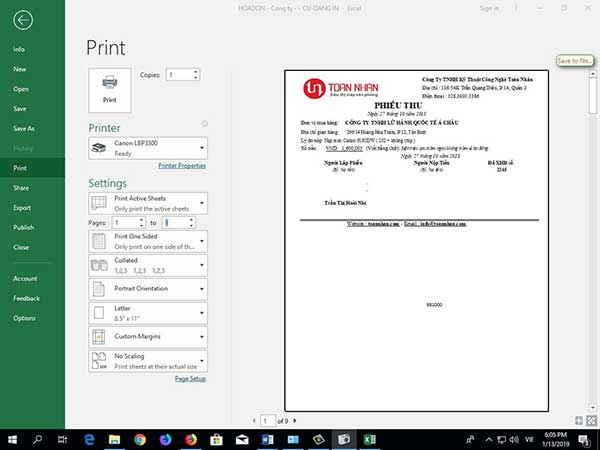Open Task View on taskbar
The image size is (600, 450).
coord(63,439)
